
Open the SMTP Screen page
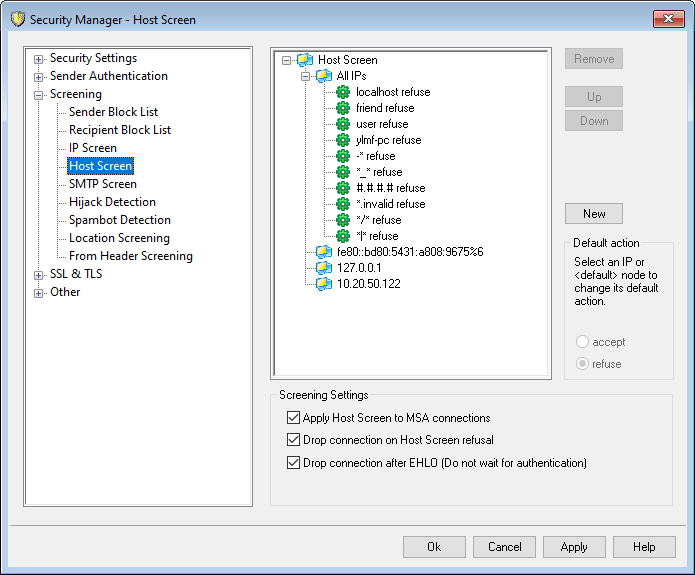pos(102,184)
